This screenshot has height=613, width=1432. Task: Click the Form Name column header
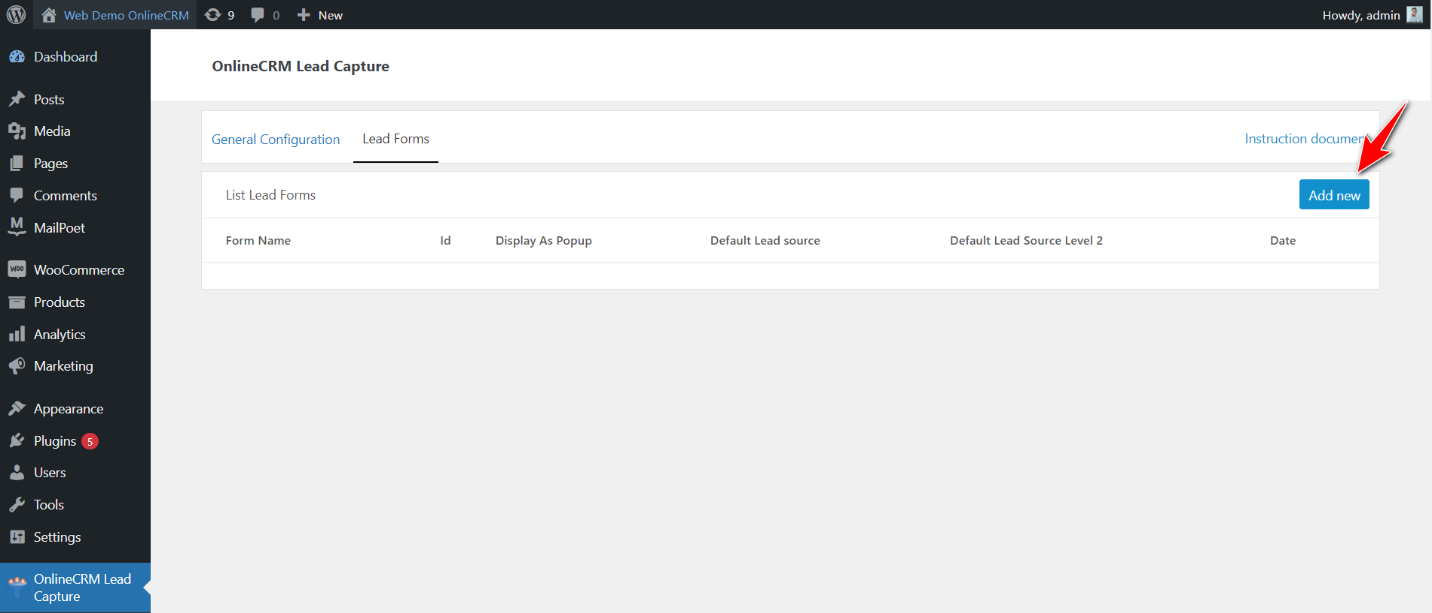pos(258,240)
